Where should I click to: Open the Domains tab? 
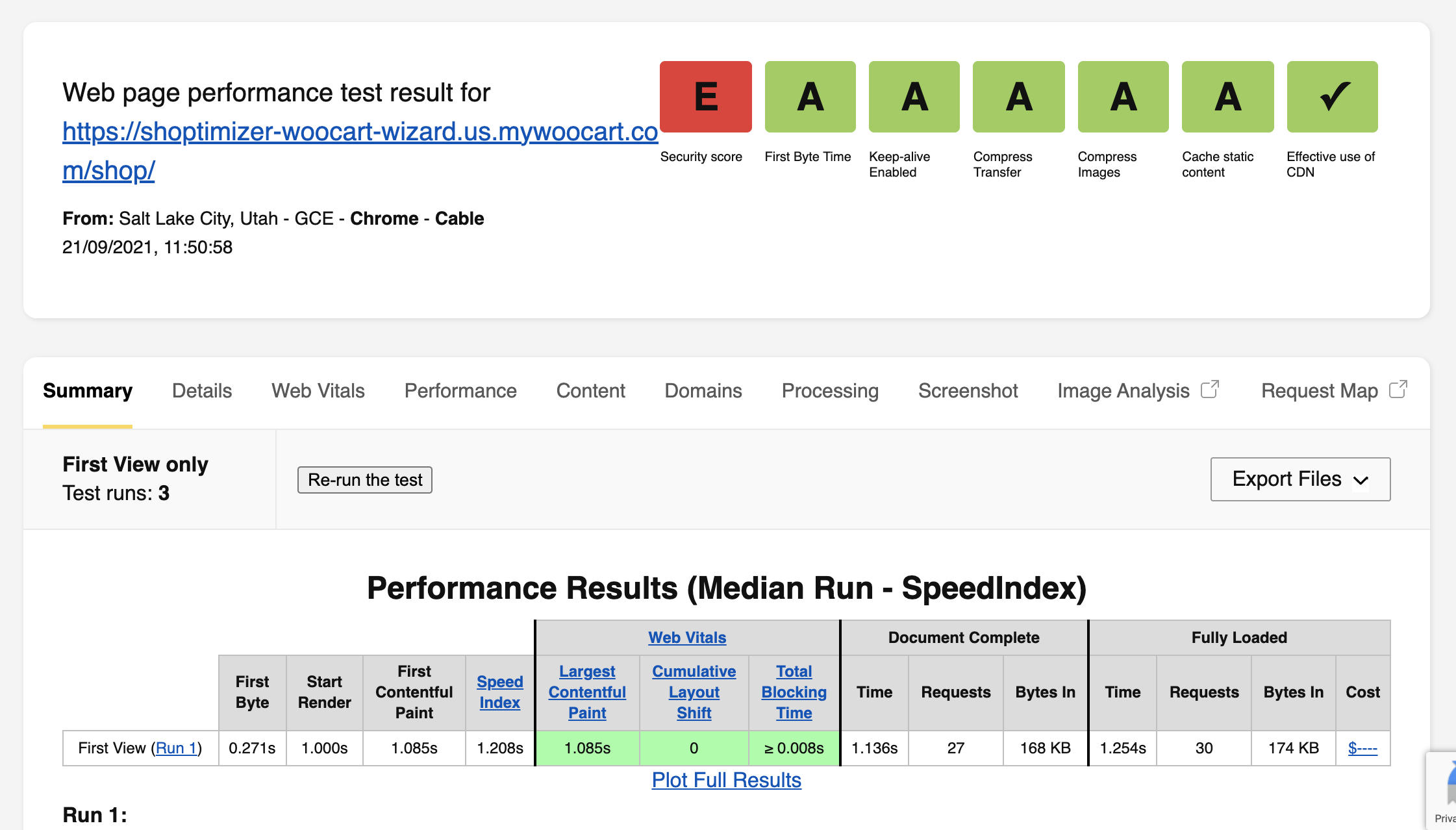pyautogui.click(x=703, y=391)
